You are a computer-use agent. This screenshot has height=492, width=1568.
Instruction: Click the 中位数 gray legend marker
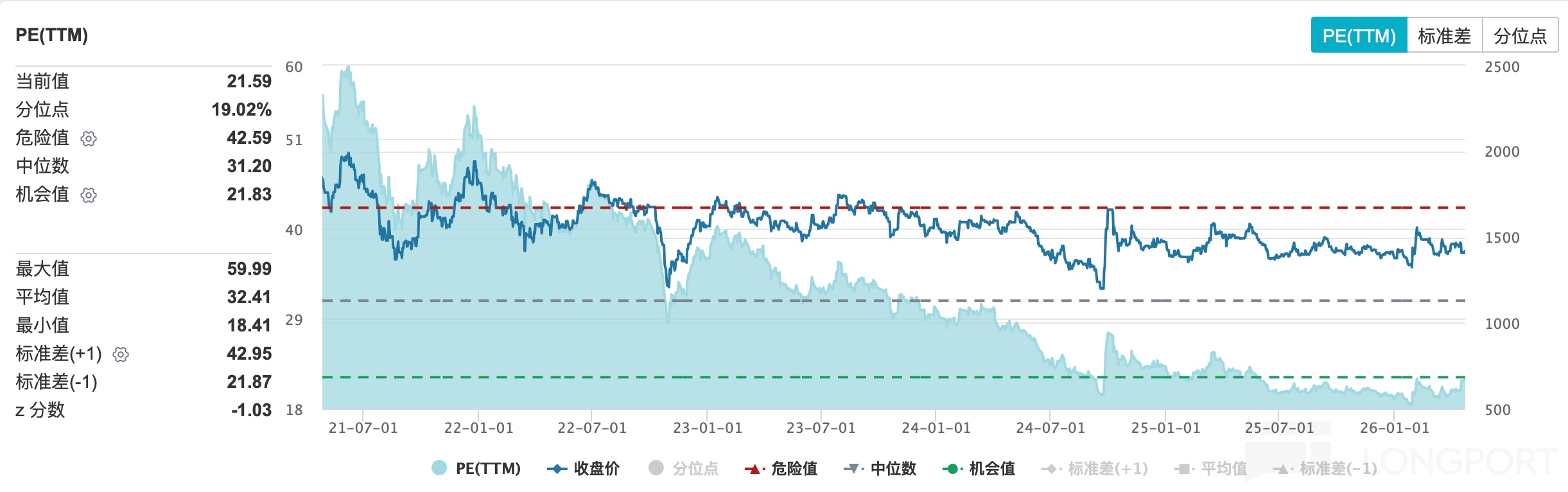tap(853, 469)
